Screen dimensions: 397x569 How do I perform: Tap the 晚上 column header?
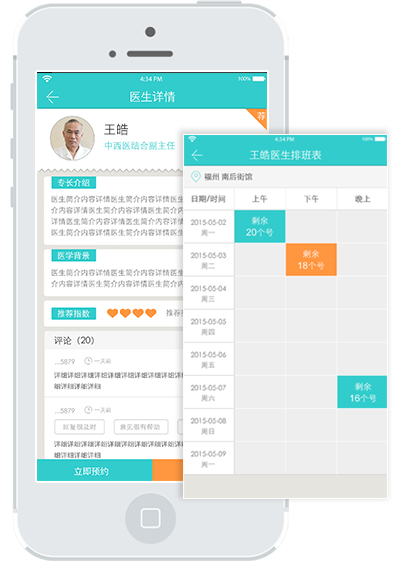[362, 199]
